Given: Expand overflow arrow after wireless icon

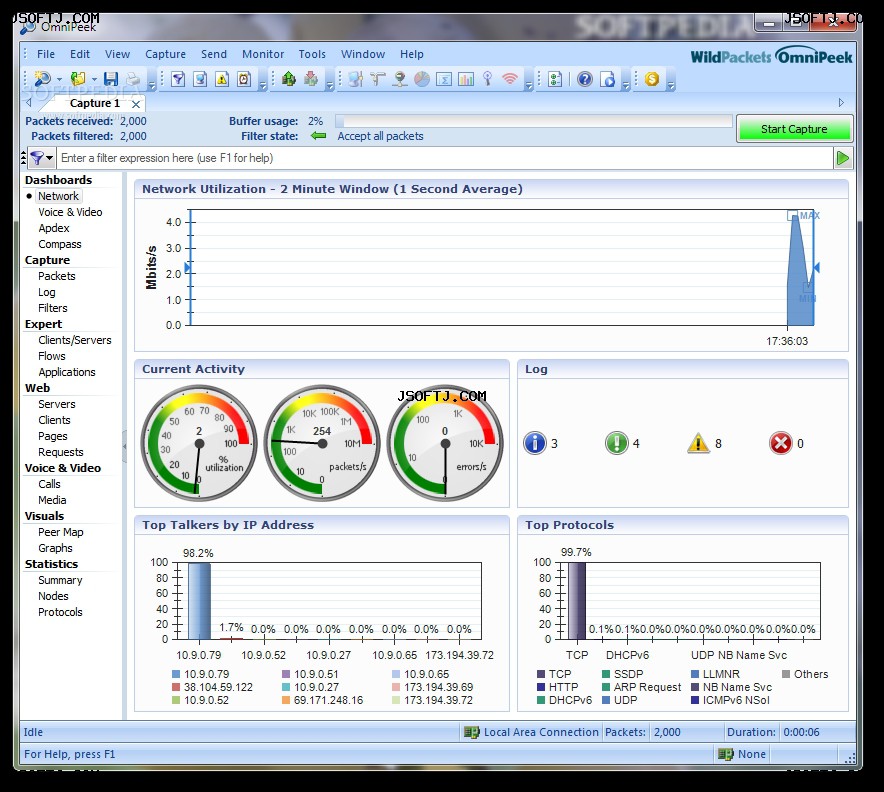Looking at the screenshot, I should (528, 86).
